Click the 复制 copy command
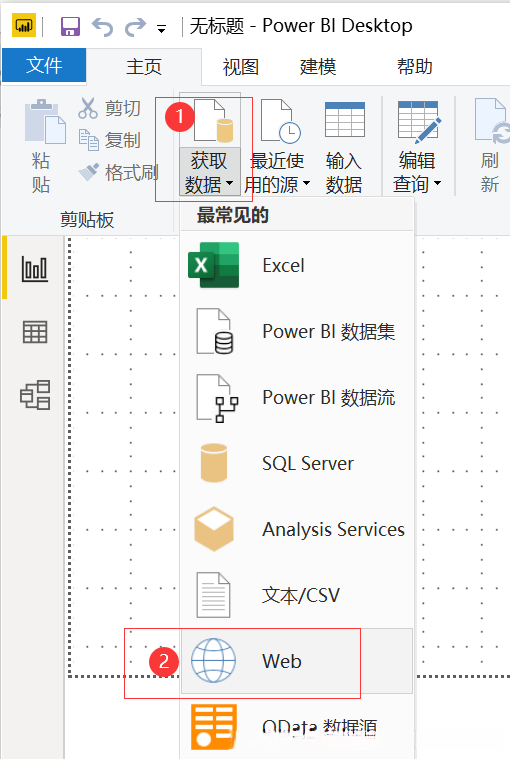 (109, 140)
